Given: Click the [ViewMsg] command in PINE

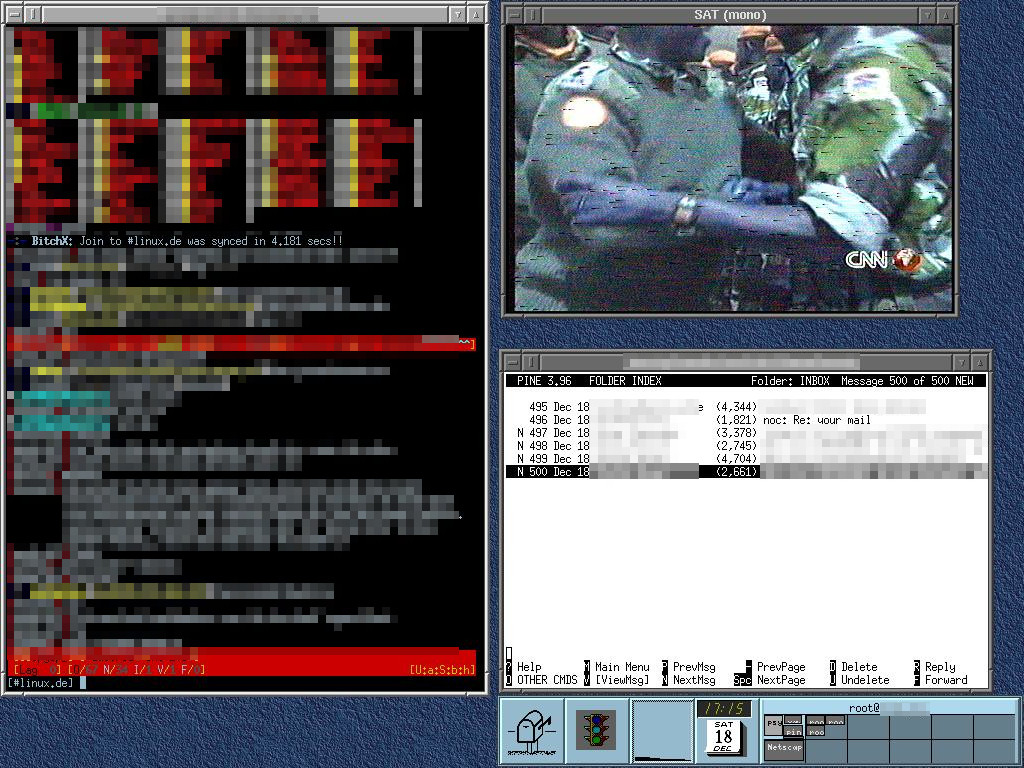Looking at the screenshot, I should [622, 680].
